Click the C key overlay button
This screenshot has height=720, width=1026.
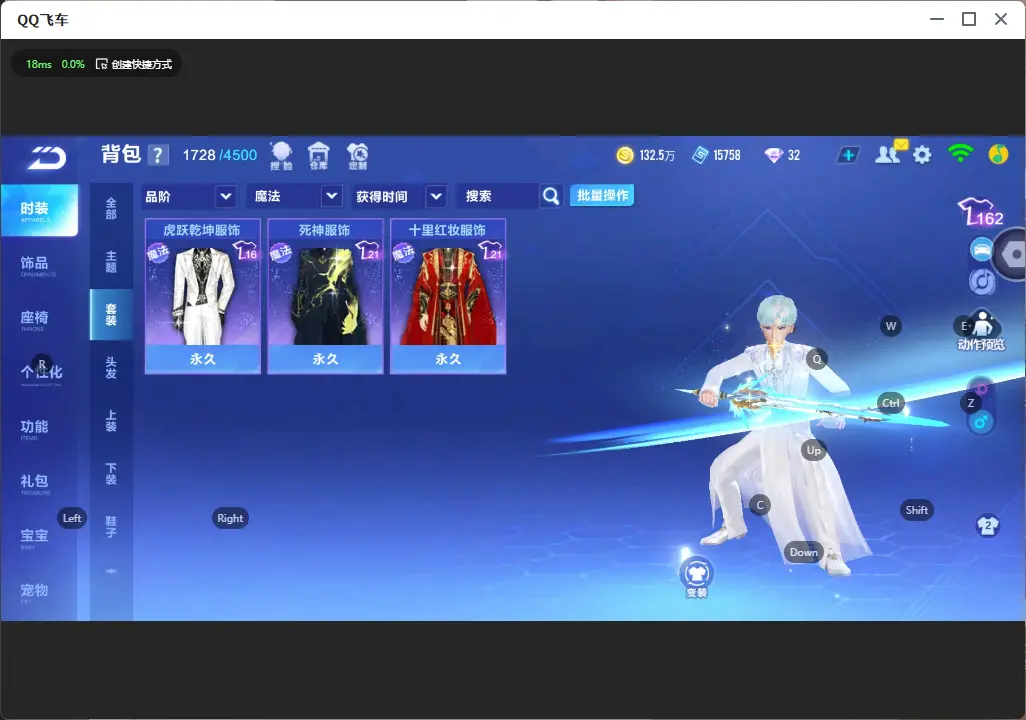tap(760, 505)
